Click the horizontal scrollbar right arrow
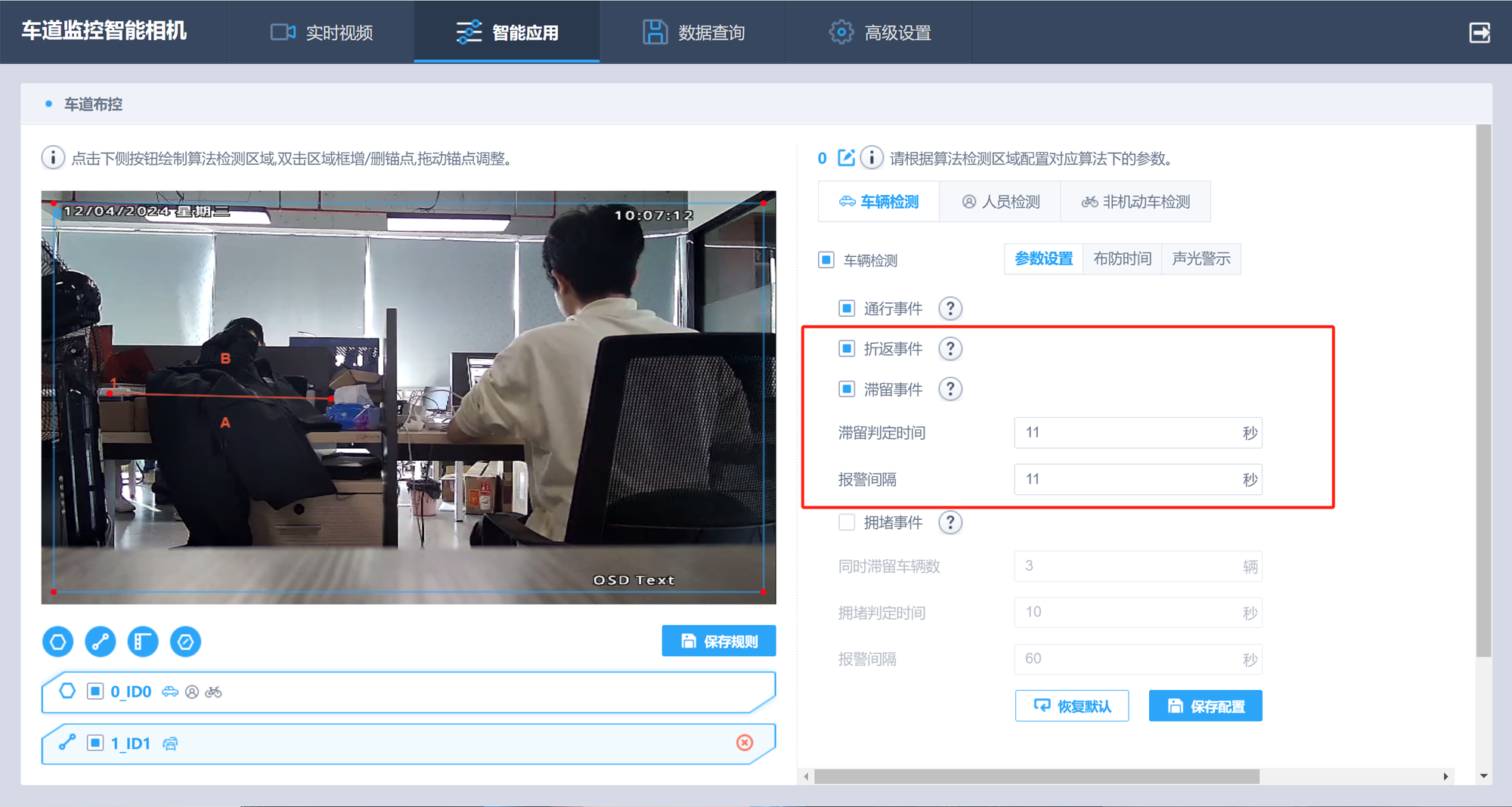The image size is (1512, 807). click(x=1445, y=776)
